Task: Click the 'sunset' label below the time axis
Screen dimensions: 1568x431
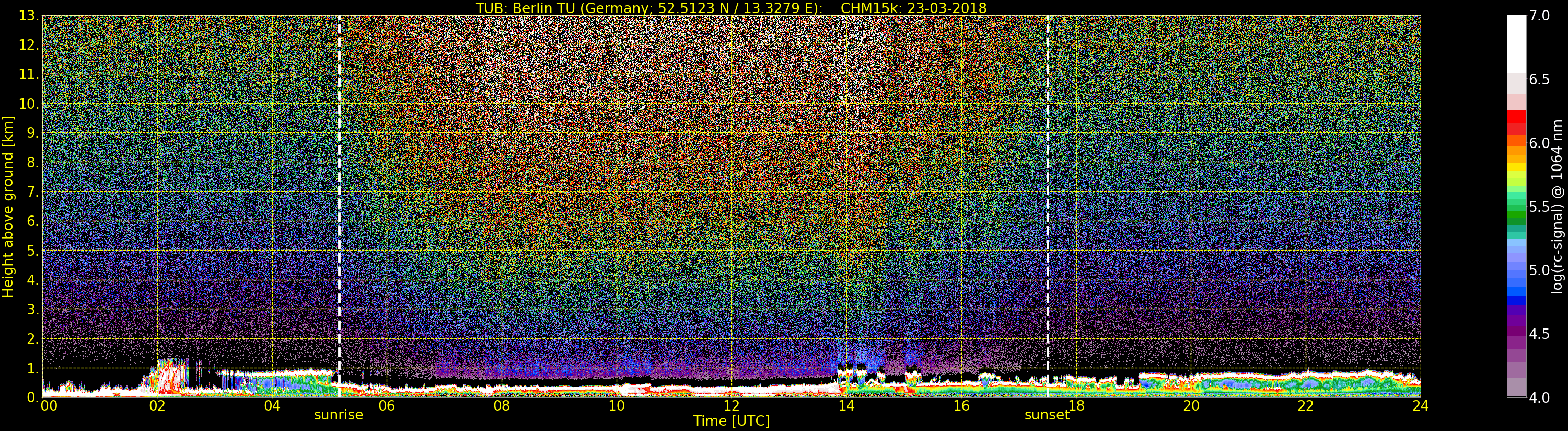Action: (1047, 415)
